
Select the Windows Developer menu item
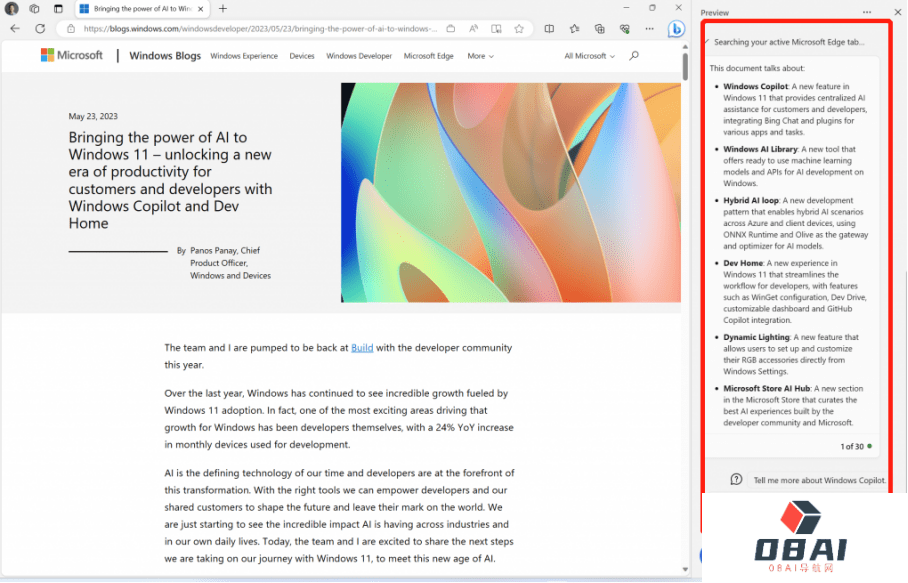pos(359,56)
